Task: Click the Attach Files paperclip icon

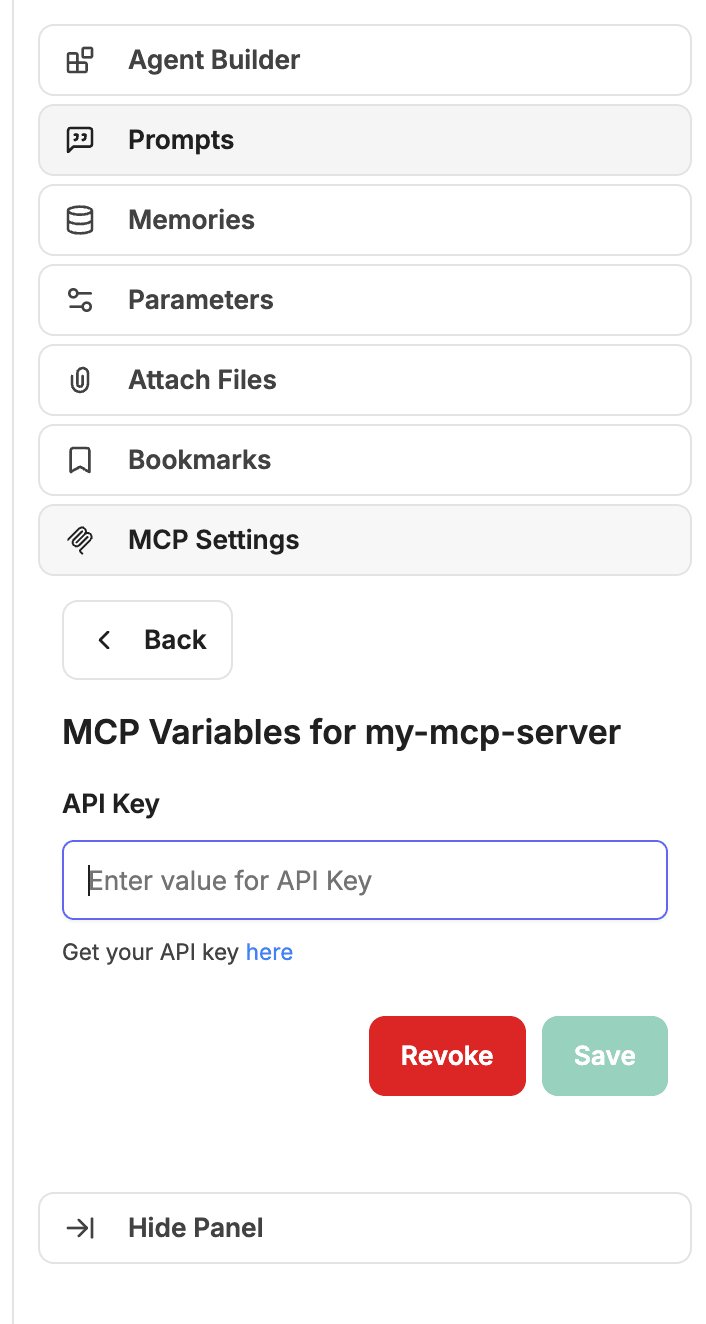Action: [x=80, y=380]
